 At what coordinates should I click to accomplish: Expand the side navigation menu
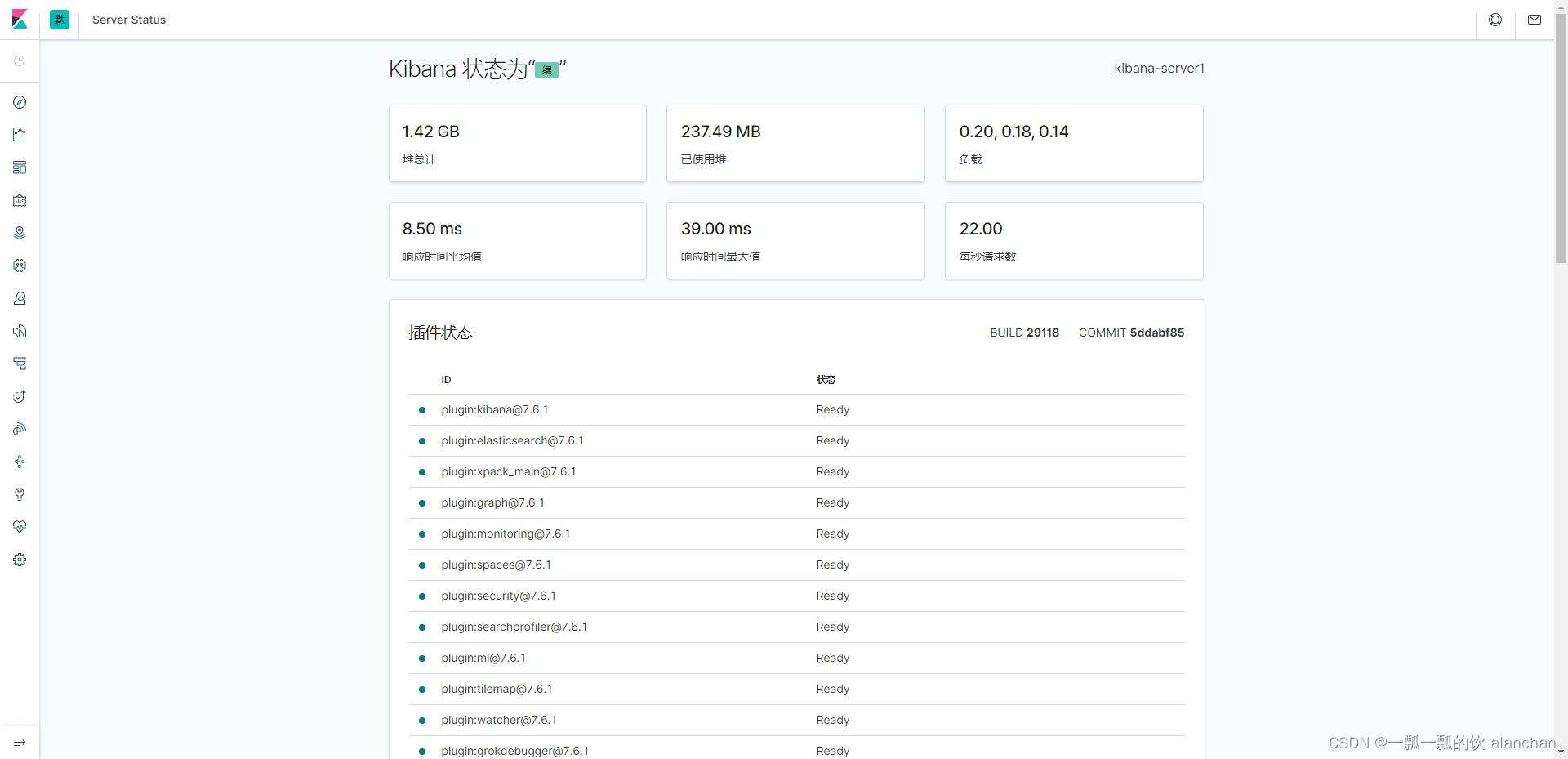(20, 742)
